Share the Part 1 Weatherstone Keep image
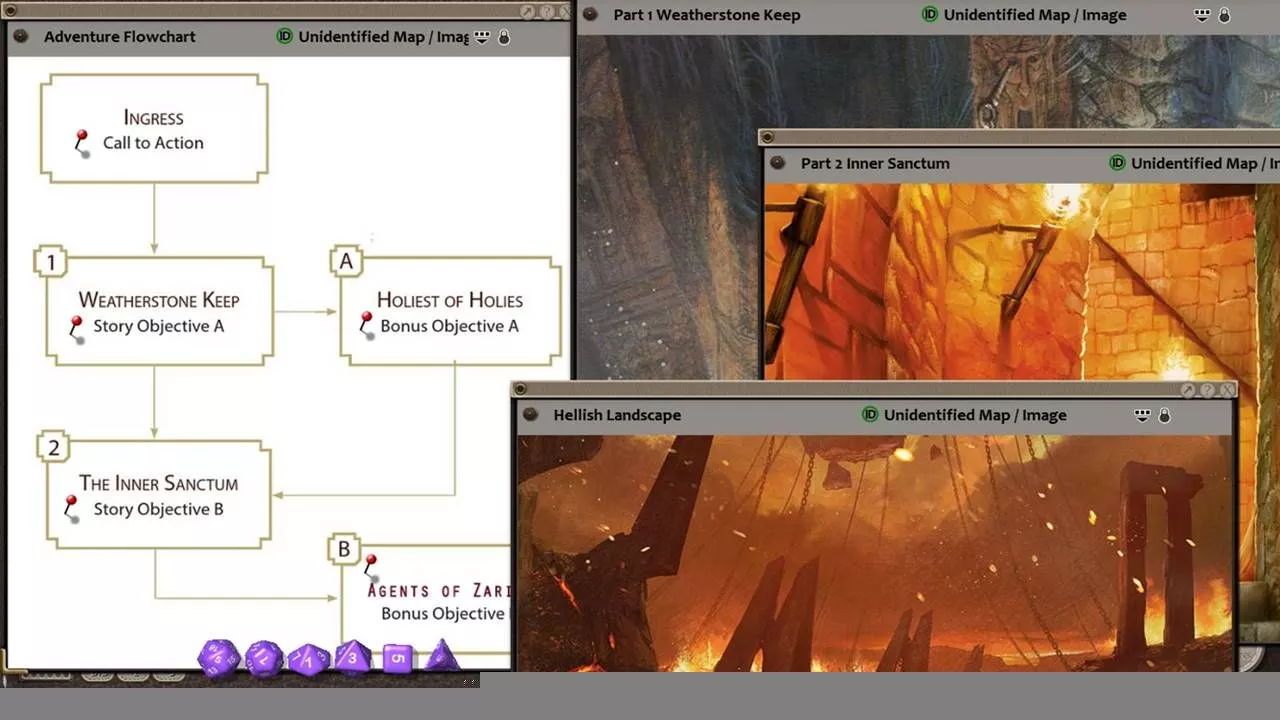 1202,15
